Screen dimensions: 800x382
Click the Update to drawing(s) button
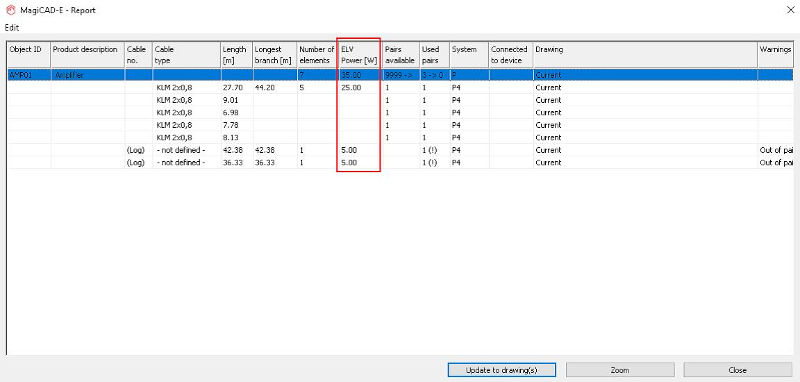tap(502, 370)
